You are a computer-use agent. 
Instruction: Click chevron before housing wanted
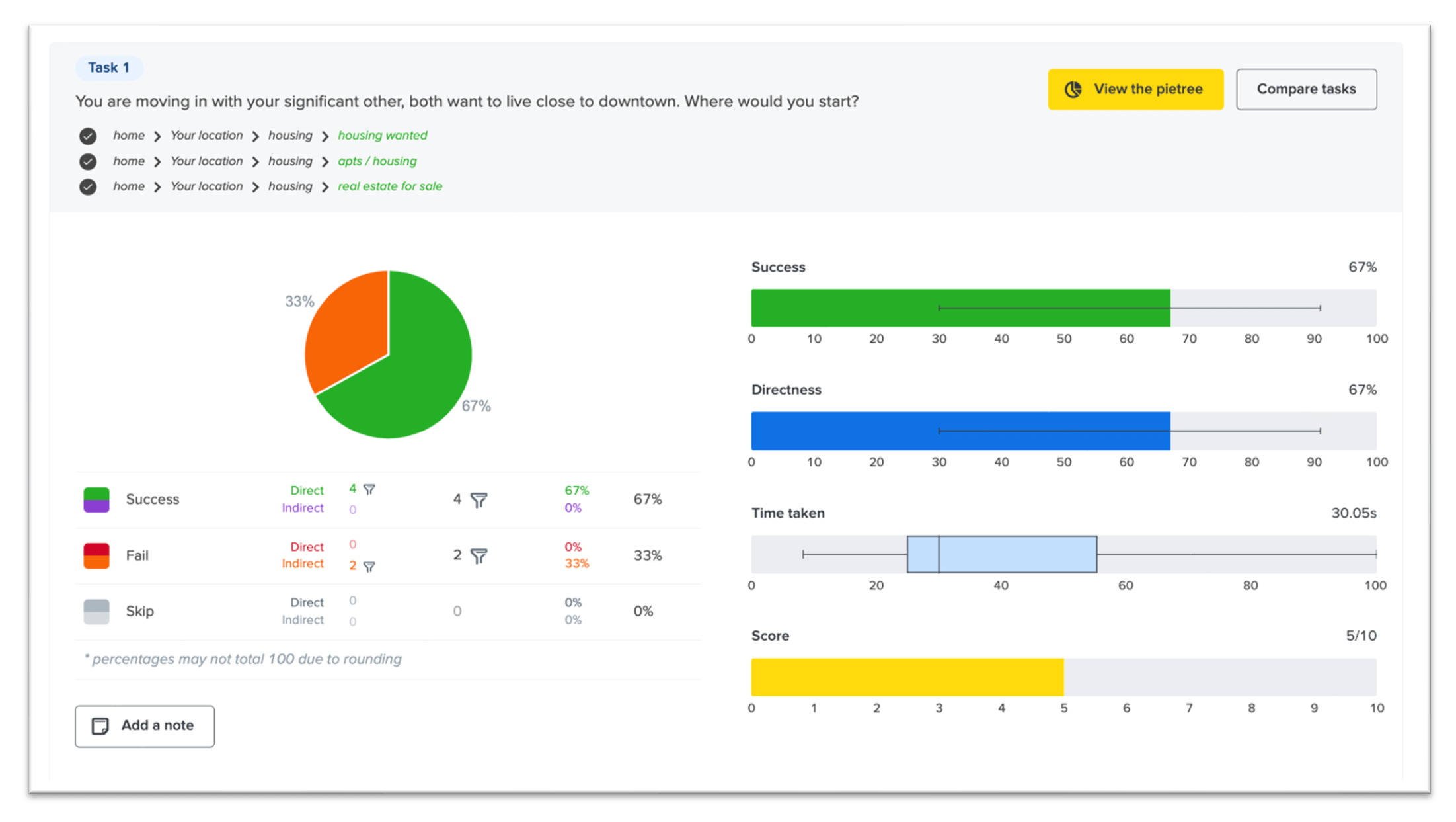pyautogui.click(x=325, y=136)
